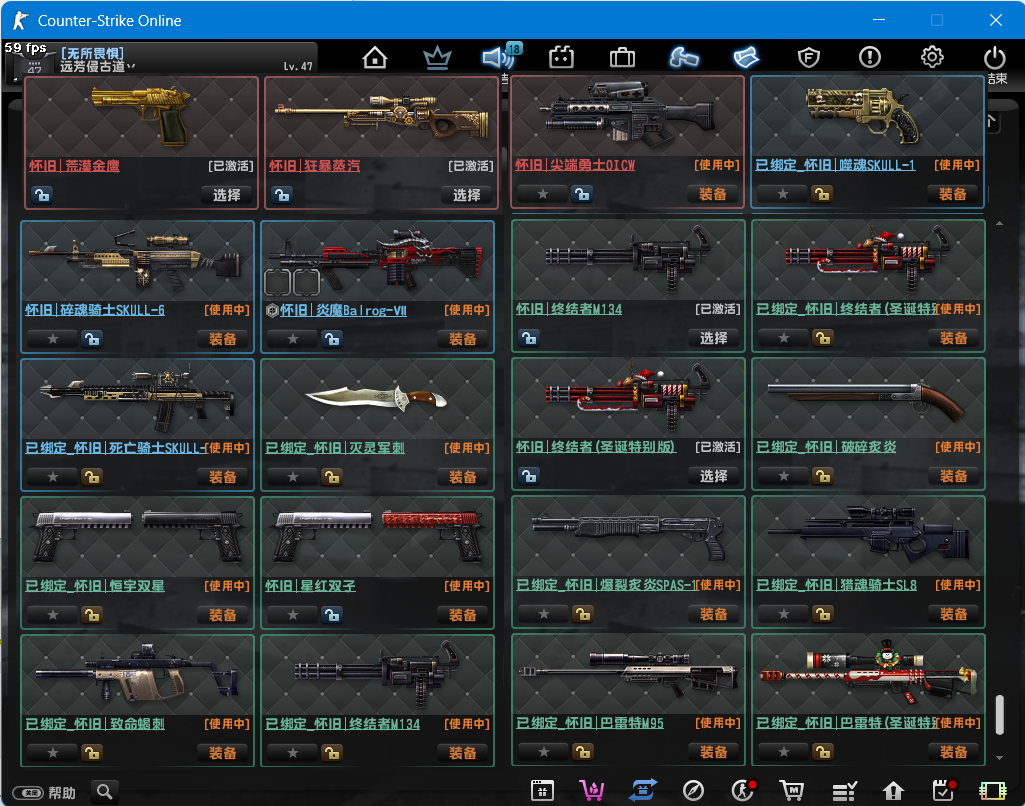
Task: Open the briefcase inventory icon
Action: coord(622,58)
